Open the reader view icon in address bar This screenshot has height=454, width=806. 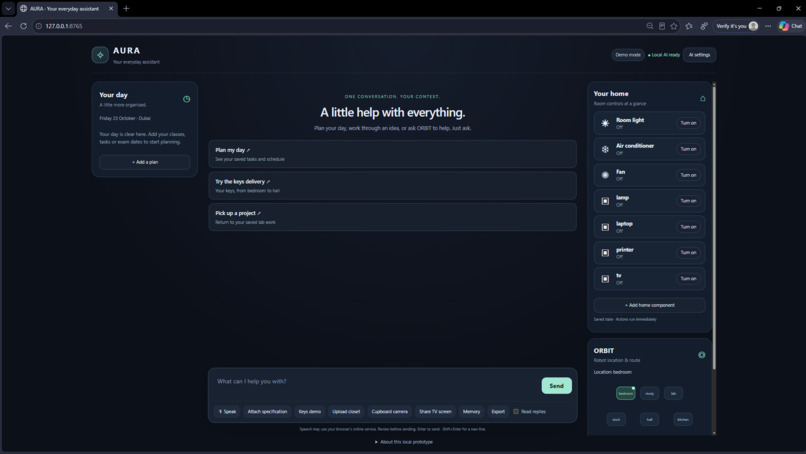[x=662, y=26]
